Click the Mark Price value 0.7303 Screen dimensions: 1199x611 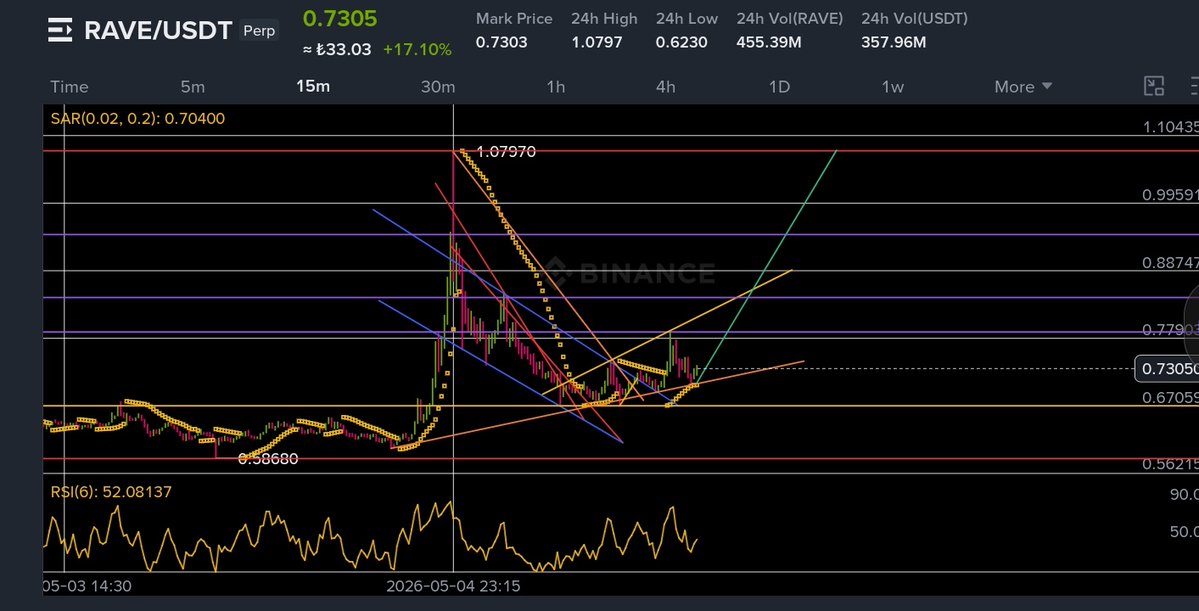click(502, 42)
